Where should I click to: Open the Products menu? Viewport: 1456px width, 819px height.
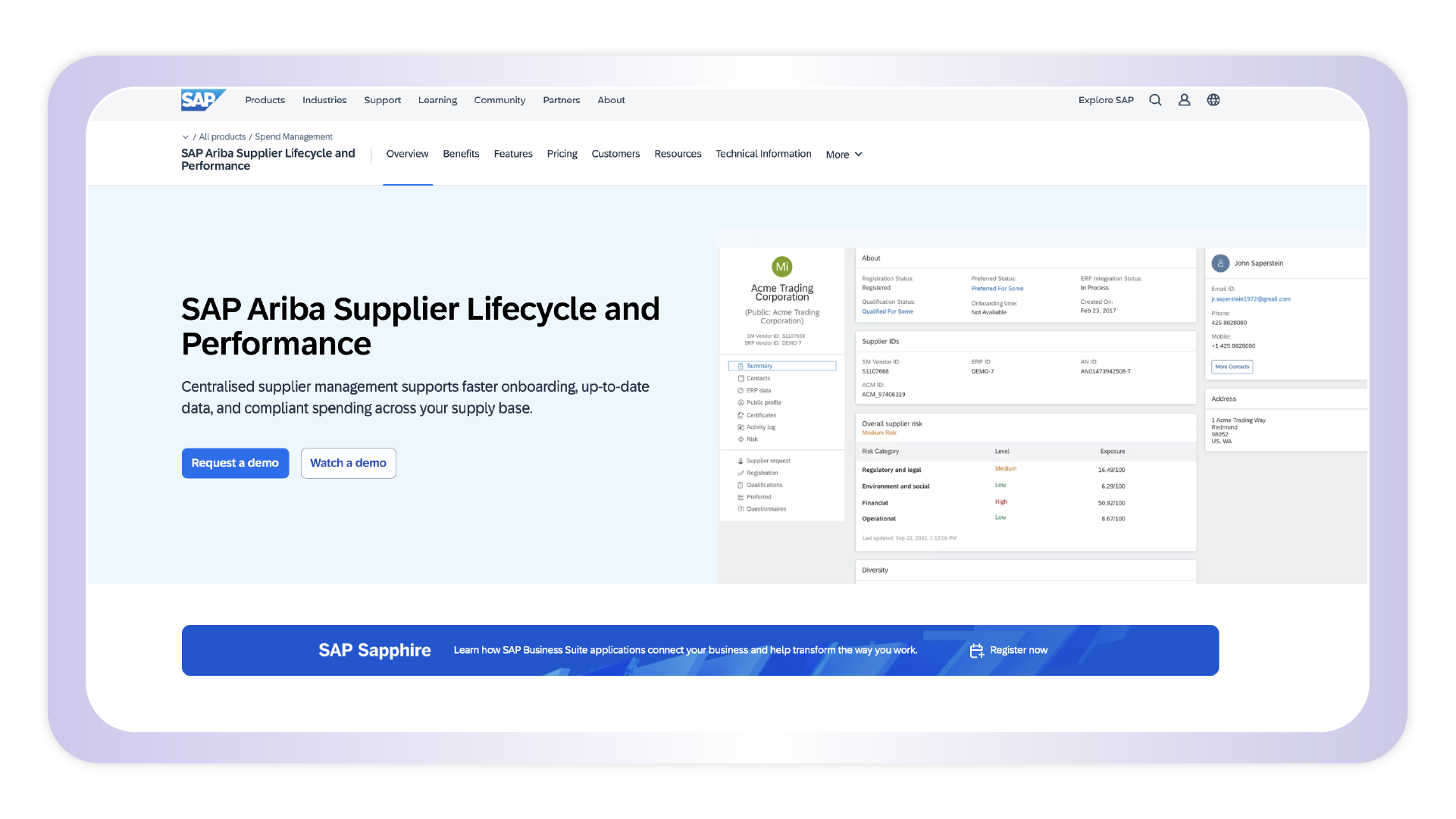(265, 100)
